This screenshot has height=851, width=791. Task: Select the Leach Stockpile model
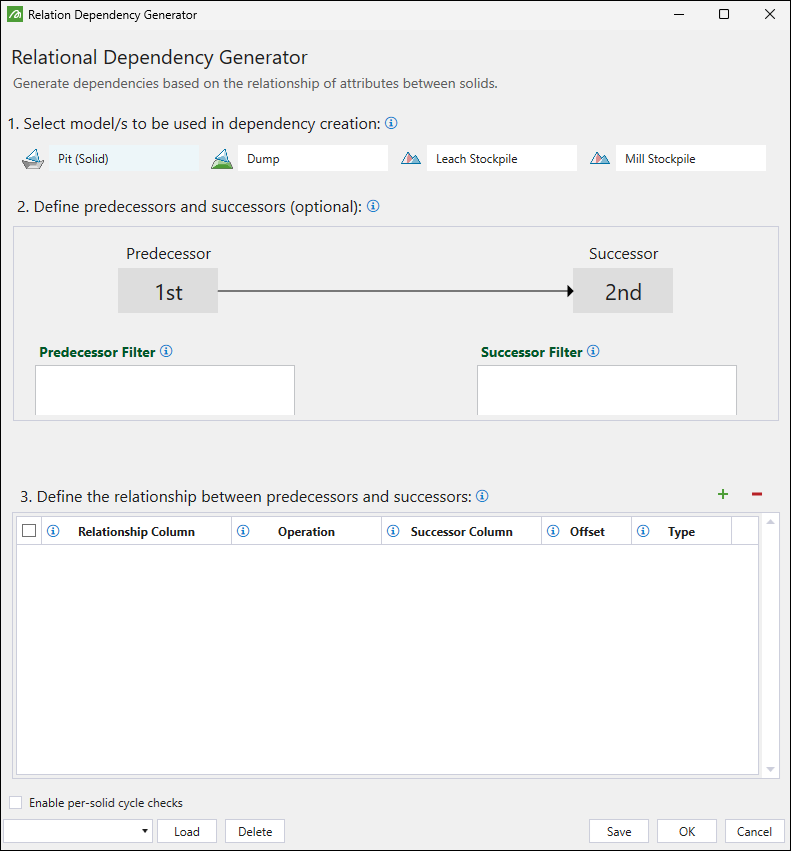tap(488, 159)
